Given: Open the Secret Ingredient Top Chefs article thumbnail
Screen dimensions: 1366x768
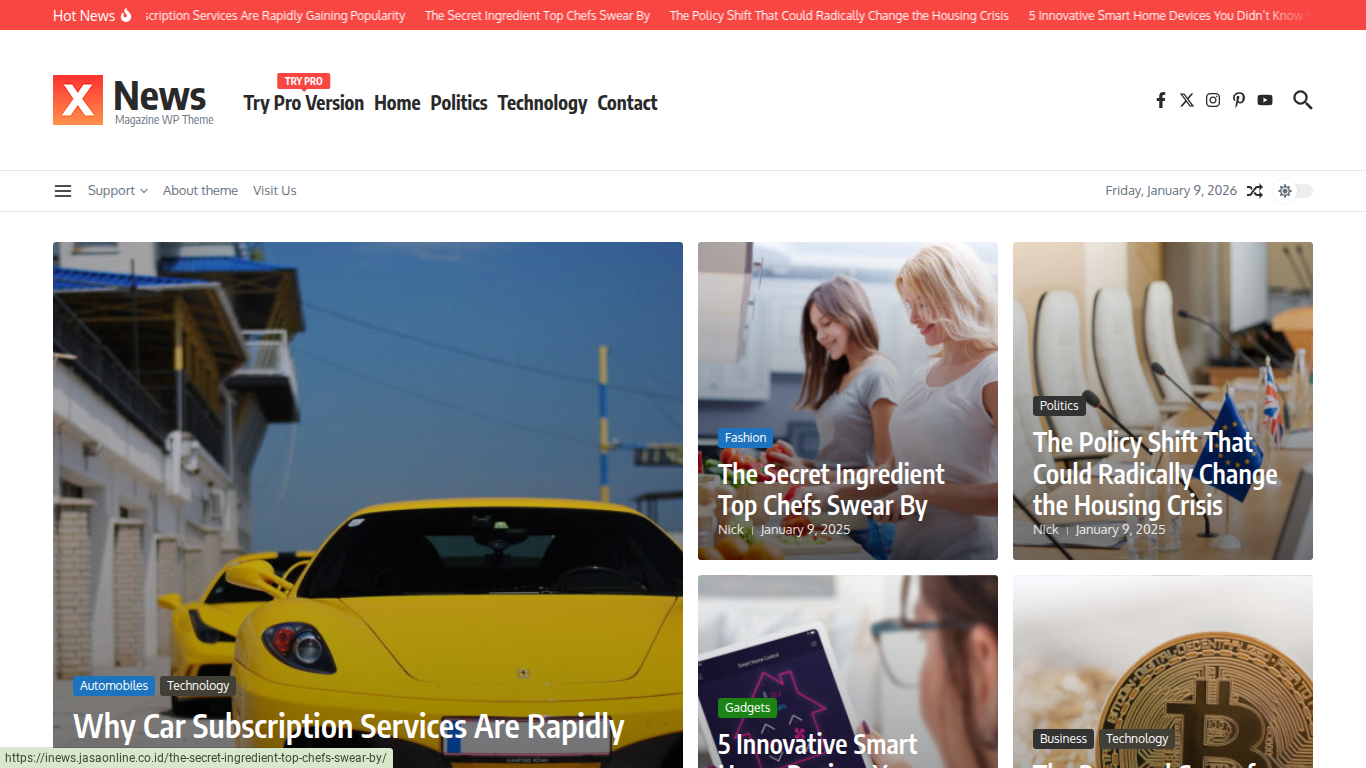Looking at the screenshot, I should pyautogui.click(x=847, y=401).
